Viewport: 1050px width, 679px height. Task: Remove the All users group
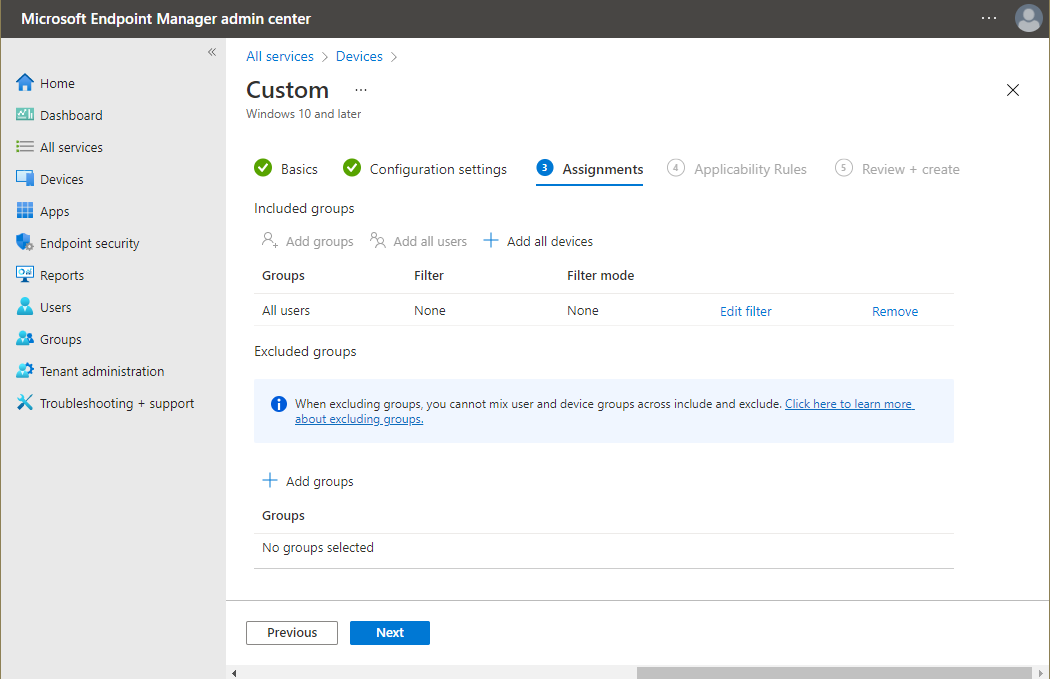(x=895, y=311)
